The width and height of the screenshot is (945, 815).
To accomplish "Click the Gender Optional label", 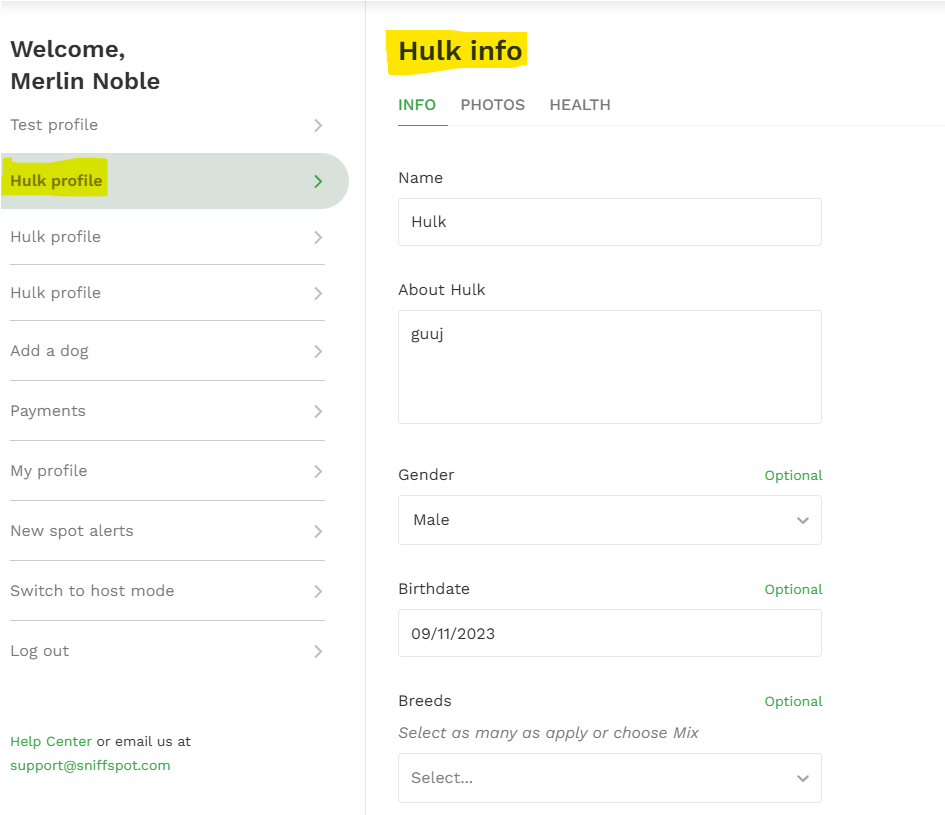I will pyautogui.click(x=793, y=476).
